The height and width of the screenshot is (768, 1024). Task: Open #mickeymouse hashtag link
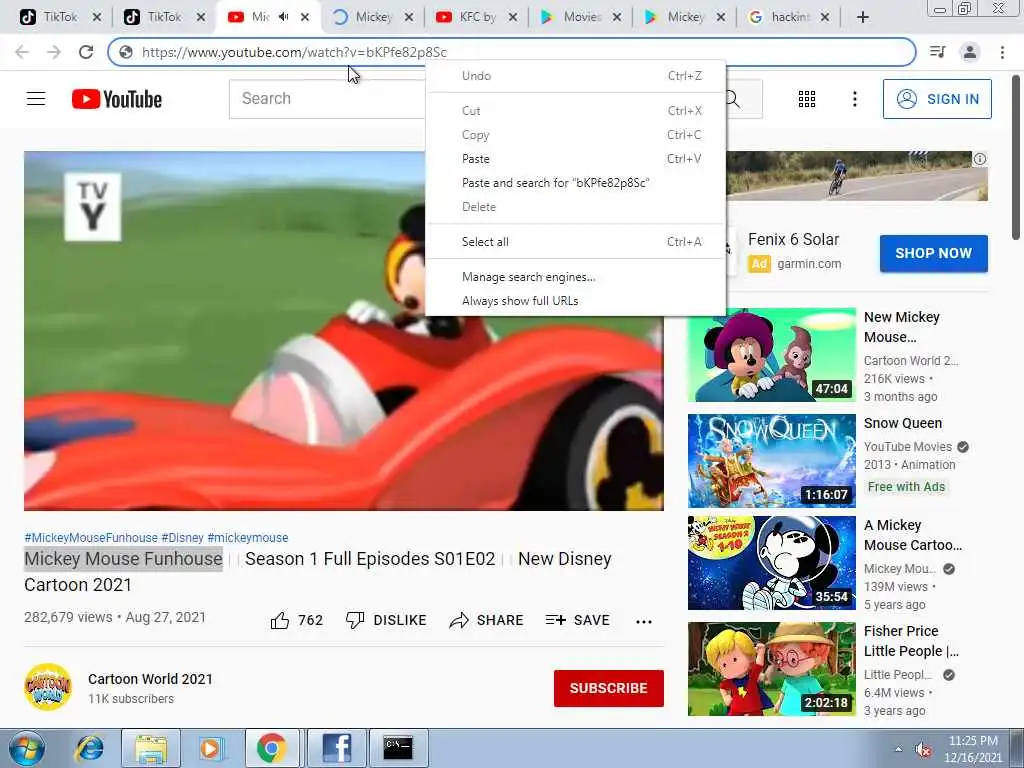click(248, 537)
